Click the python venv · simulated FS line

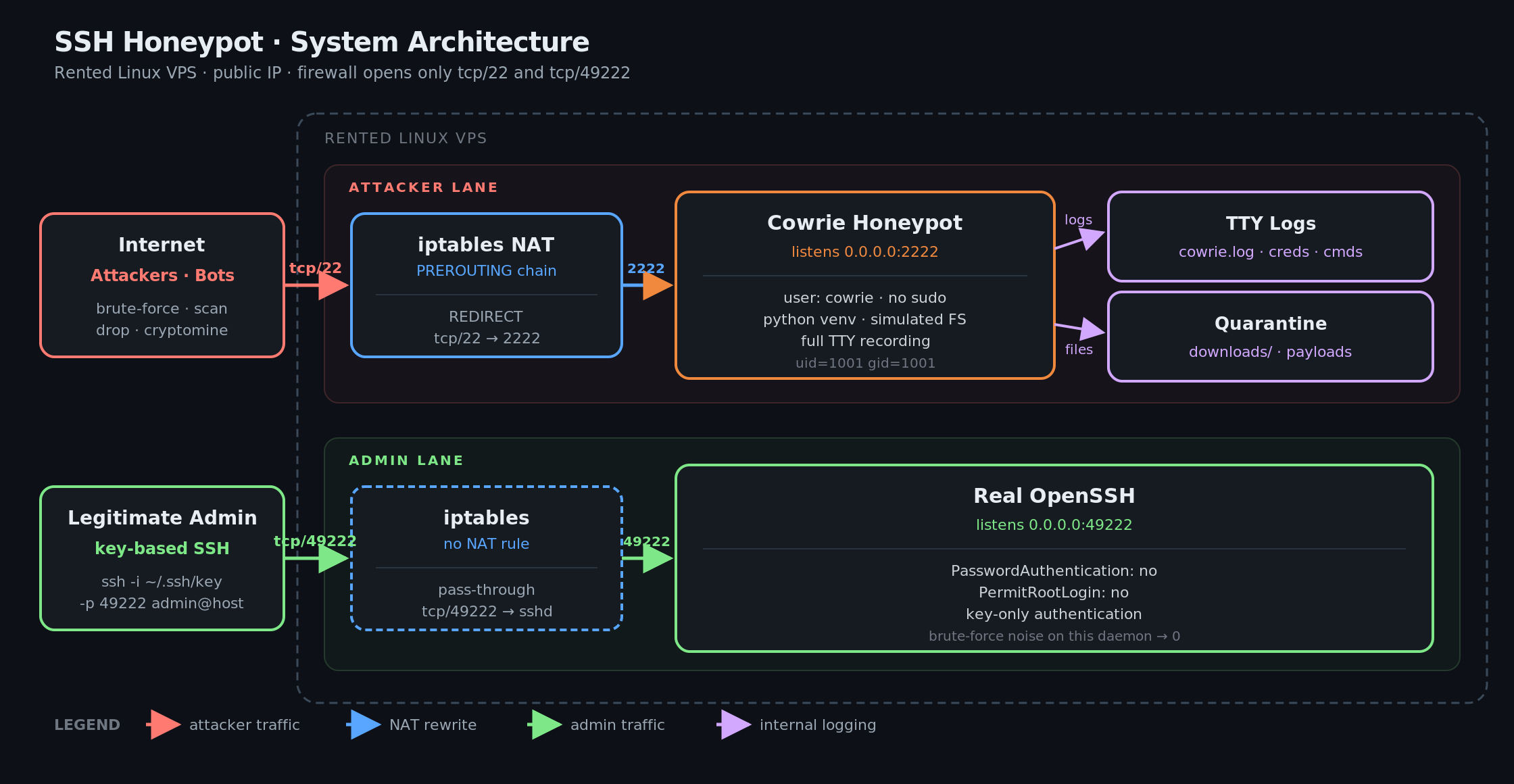pos(864,320)
